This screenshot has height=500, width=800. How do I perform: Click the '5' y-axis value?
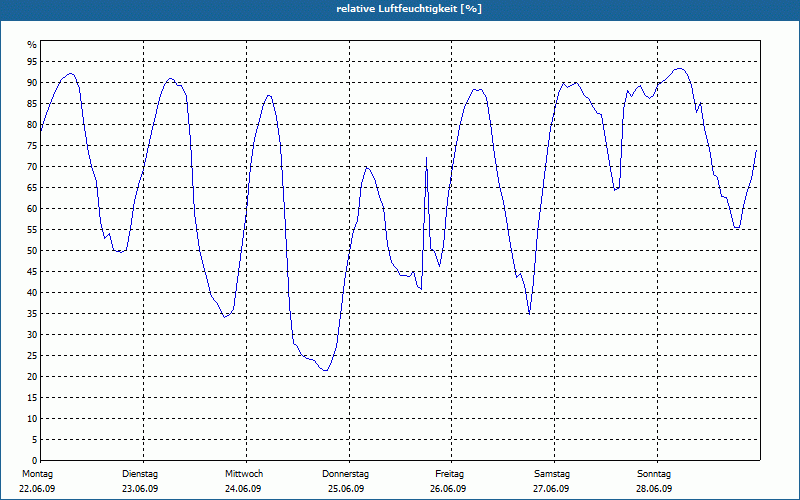(x=35, y=439)
